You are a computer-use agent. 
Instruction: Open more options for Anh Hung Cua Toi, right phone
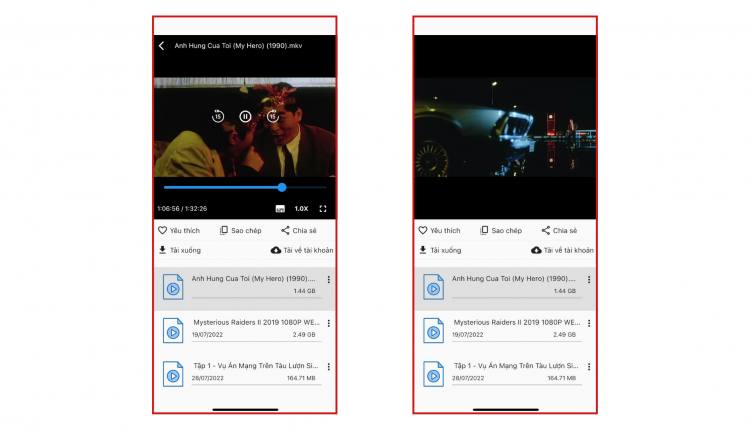coord(589,280)
